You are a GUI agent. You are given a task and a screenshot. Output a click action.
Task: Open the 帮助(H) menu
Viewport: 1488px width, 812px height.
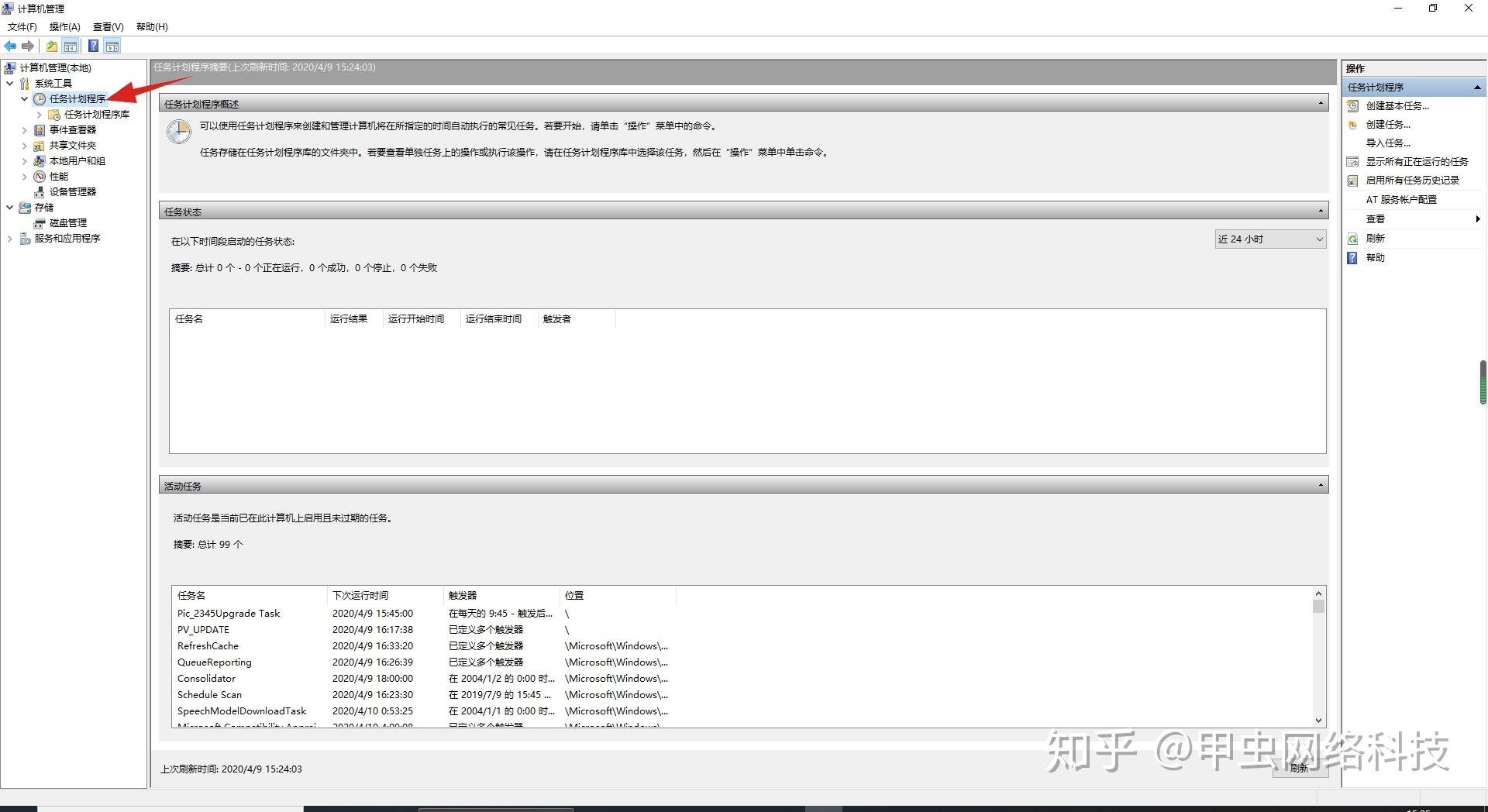click(x=152, y=27)
